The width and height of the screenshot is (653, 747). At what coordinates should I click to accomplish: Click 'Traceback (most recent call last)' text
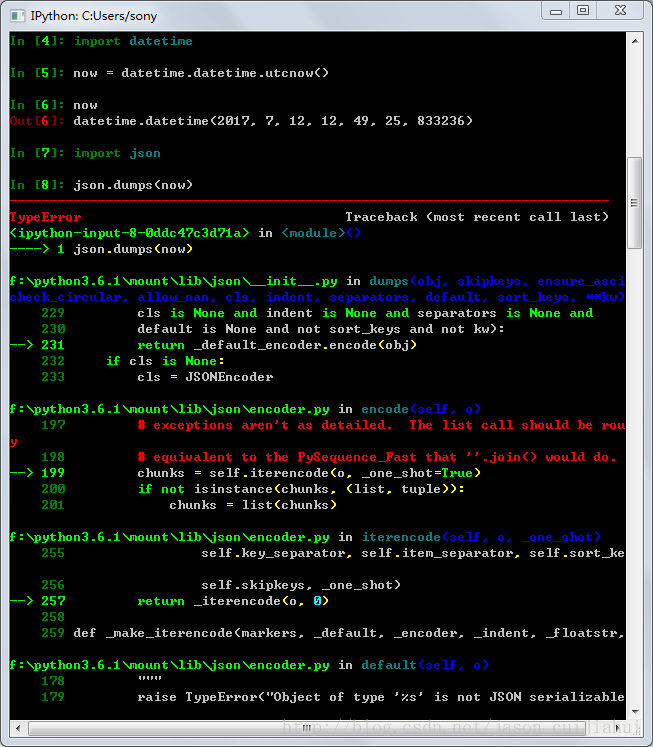point(477,217)
